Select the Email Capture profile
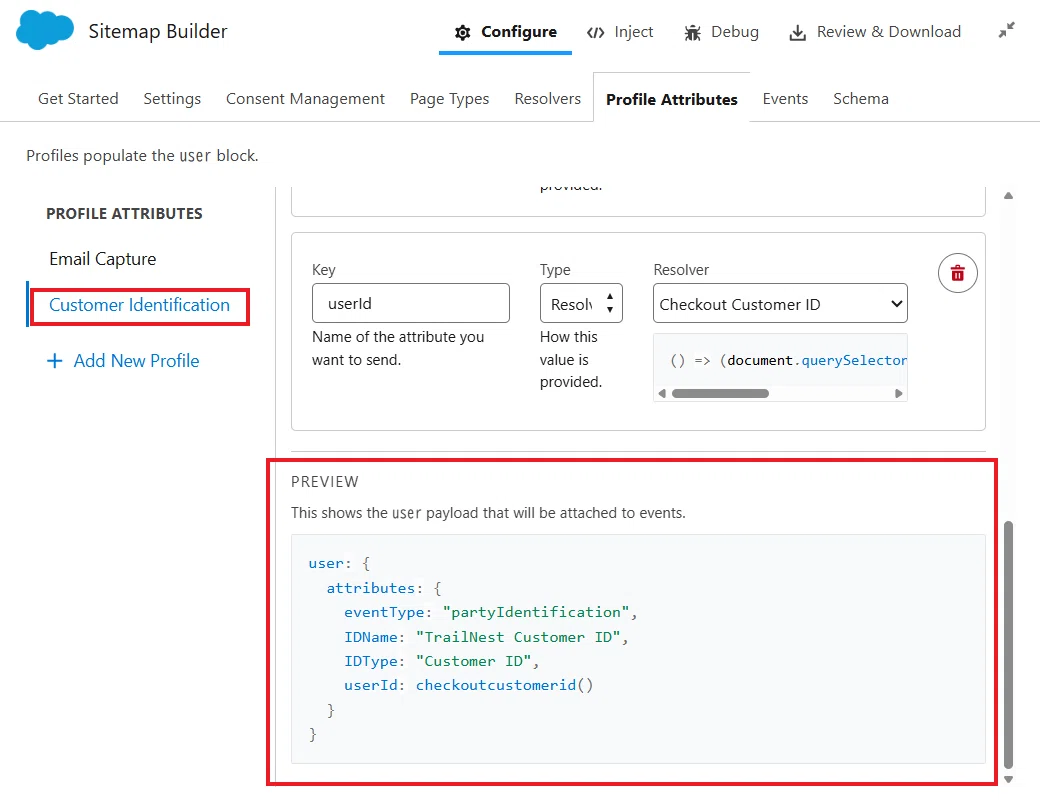 click(x=103, y=259)
